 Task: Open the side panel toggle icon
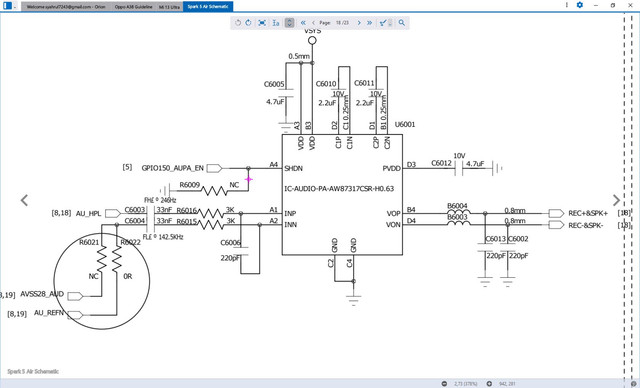(x=7, y=6)
